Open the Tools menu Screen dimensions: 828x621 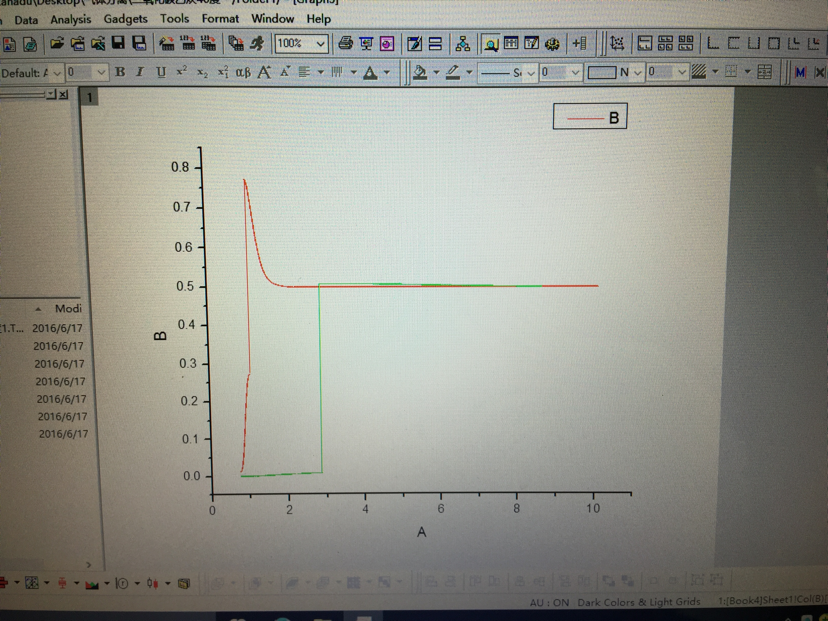coord(174,19)
